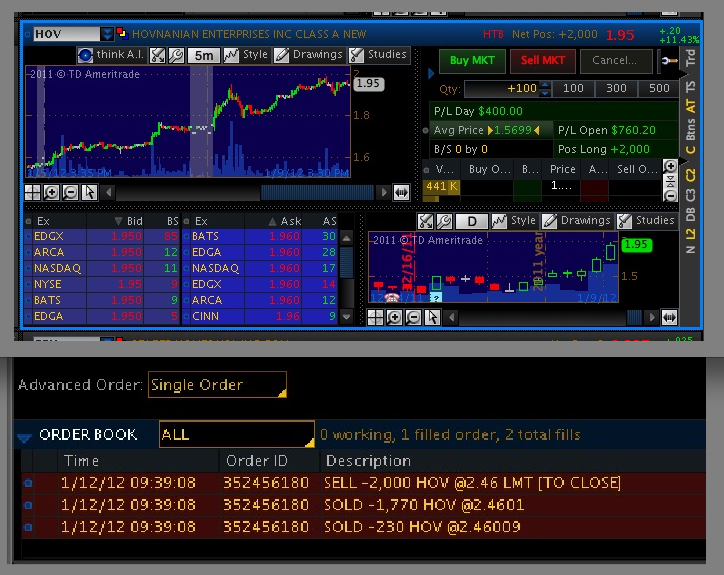The width and height of the screenshot is (724, 575).
Task: Toggle the marker dot on ARCA bid row
Action: (28, 252)
